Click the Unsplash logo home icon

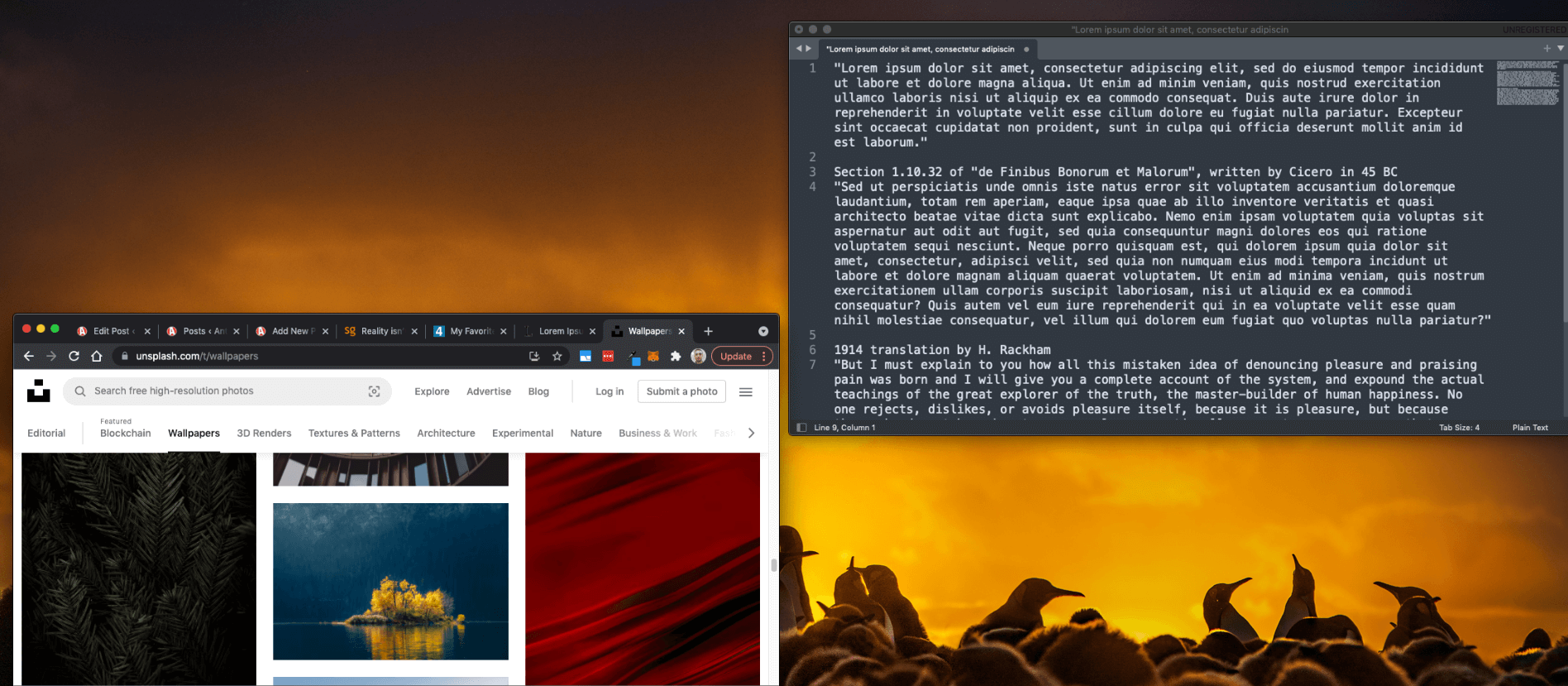point(38,391)
